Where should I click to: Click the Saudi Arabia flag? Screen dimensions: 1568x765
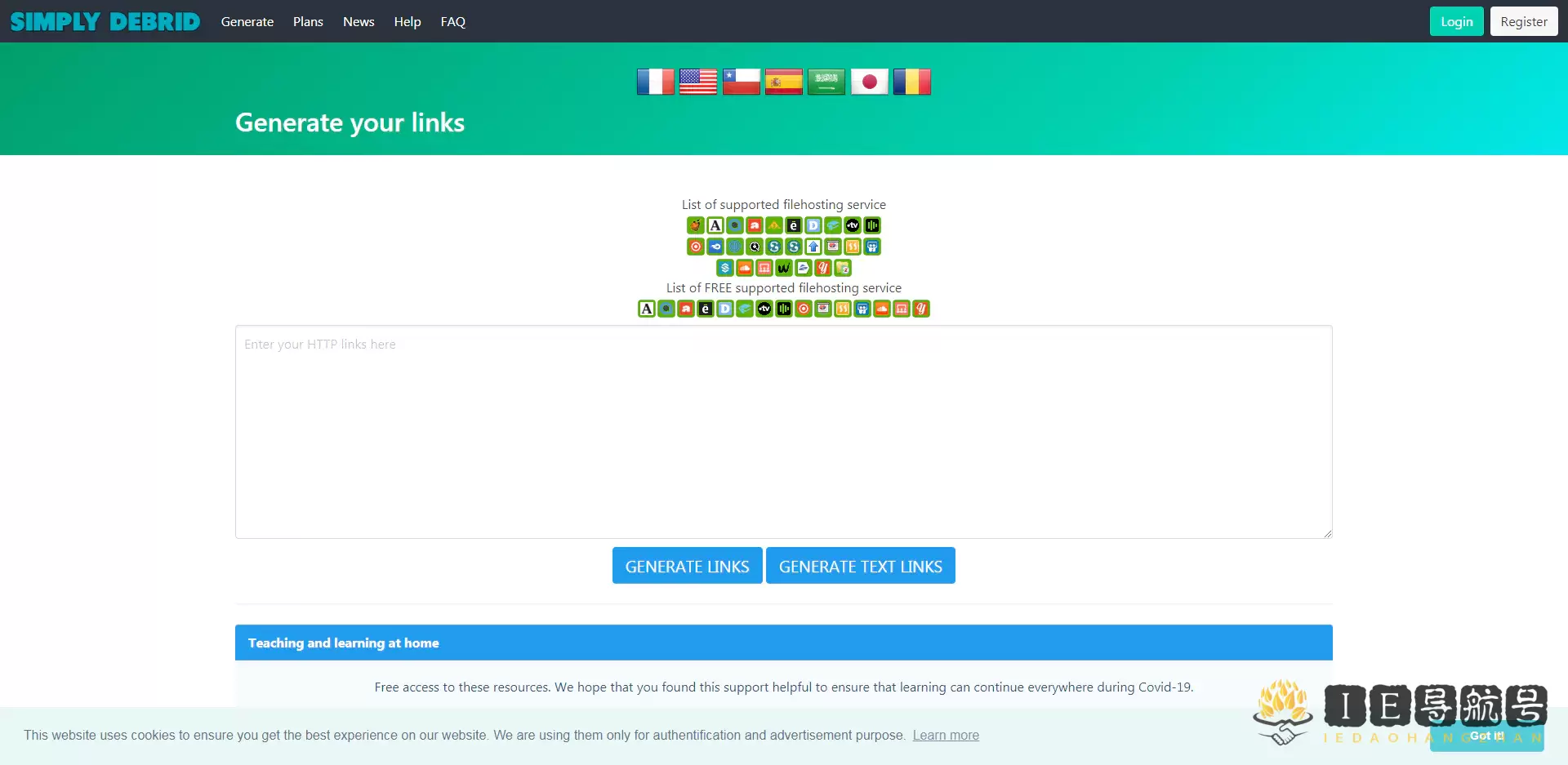(826, 82)
